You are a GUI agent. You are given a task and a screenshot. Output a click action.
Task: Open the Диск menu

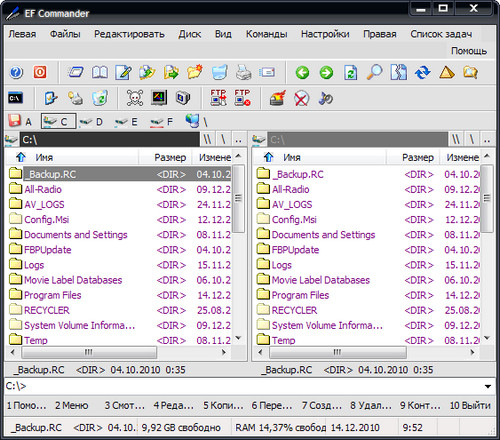click(190, 34)
